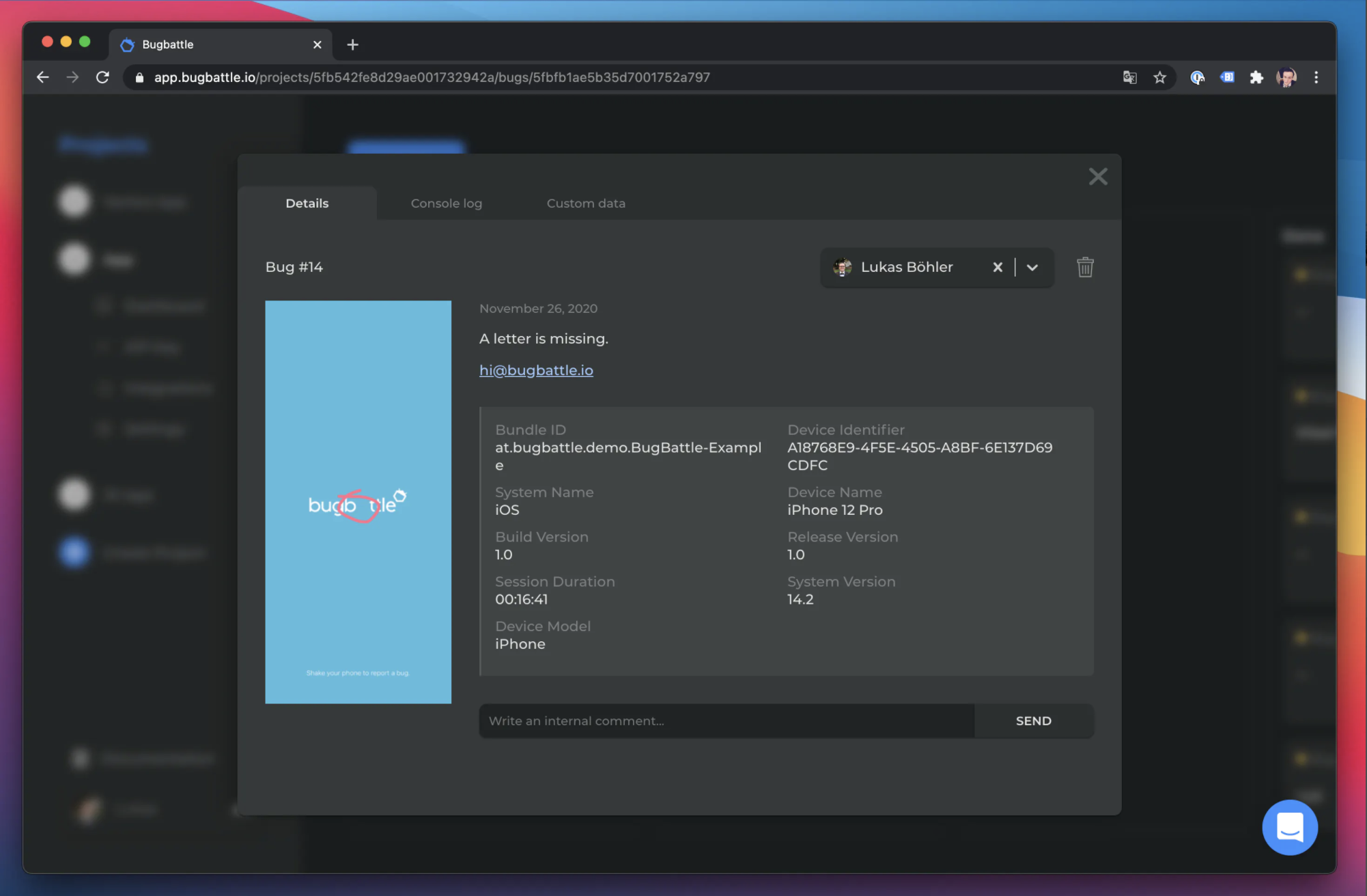
Task: Open Chrome profile avatar
Action: tap(1286, 77)
